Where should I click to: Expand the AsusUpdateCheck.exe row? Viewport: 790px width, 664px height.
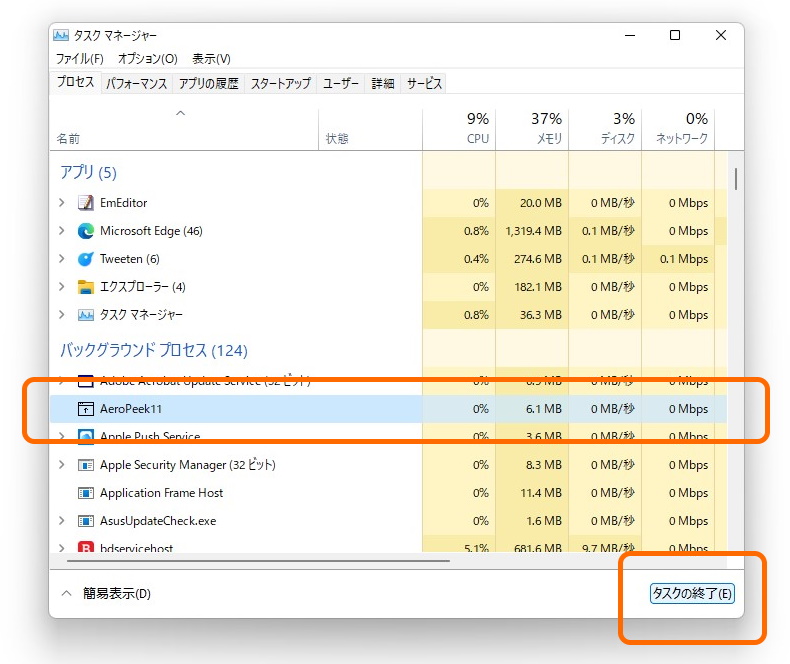click(x=61, y=520)
